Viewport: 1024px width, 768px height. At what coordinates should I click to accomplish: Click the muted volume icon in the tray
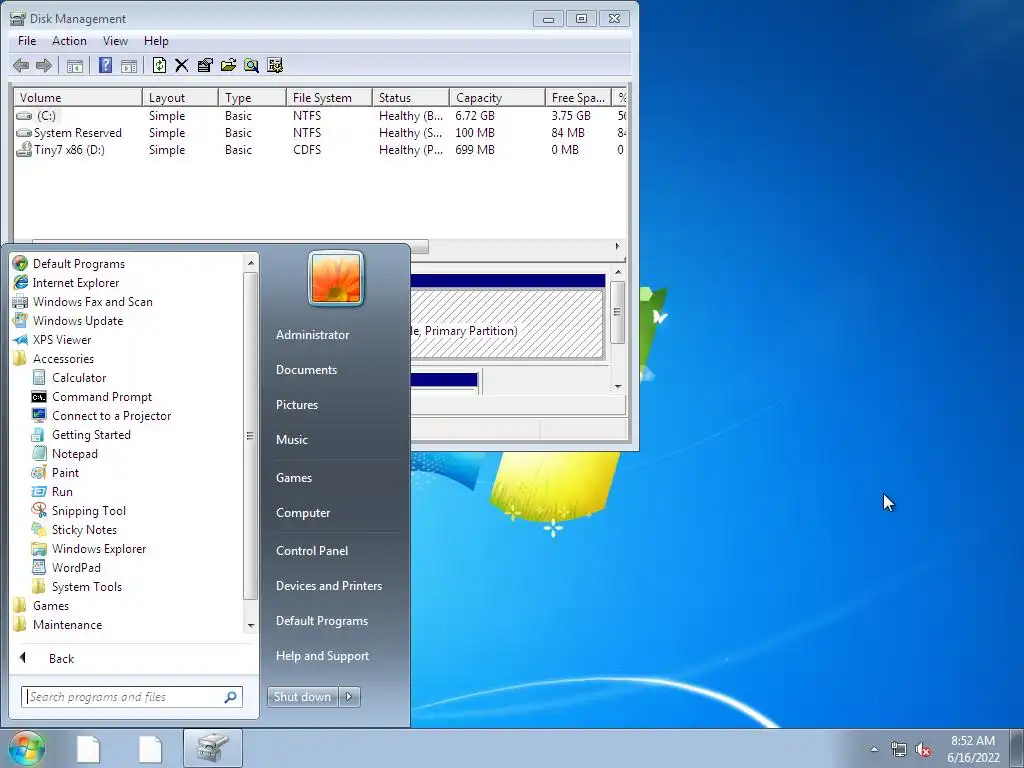pos(922,750)
